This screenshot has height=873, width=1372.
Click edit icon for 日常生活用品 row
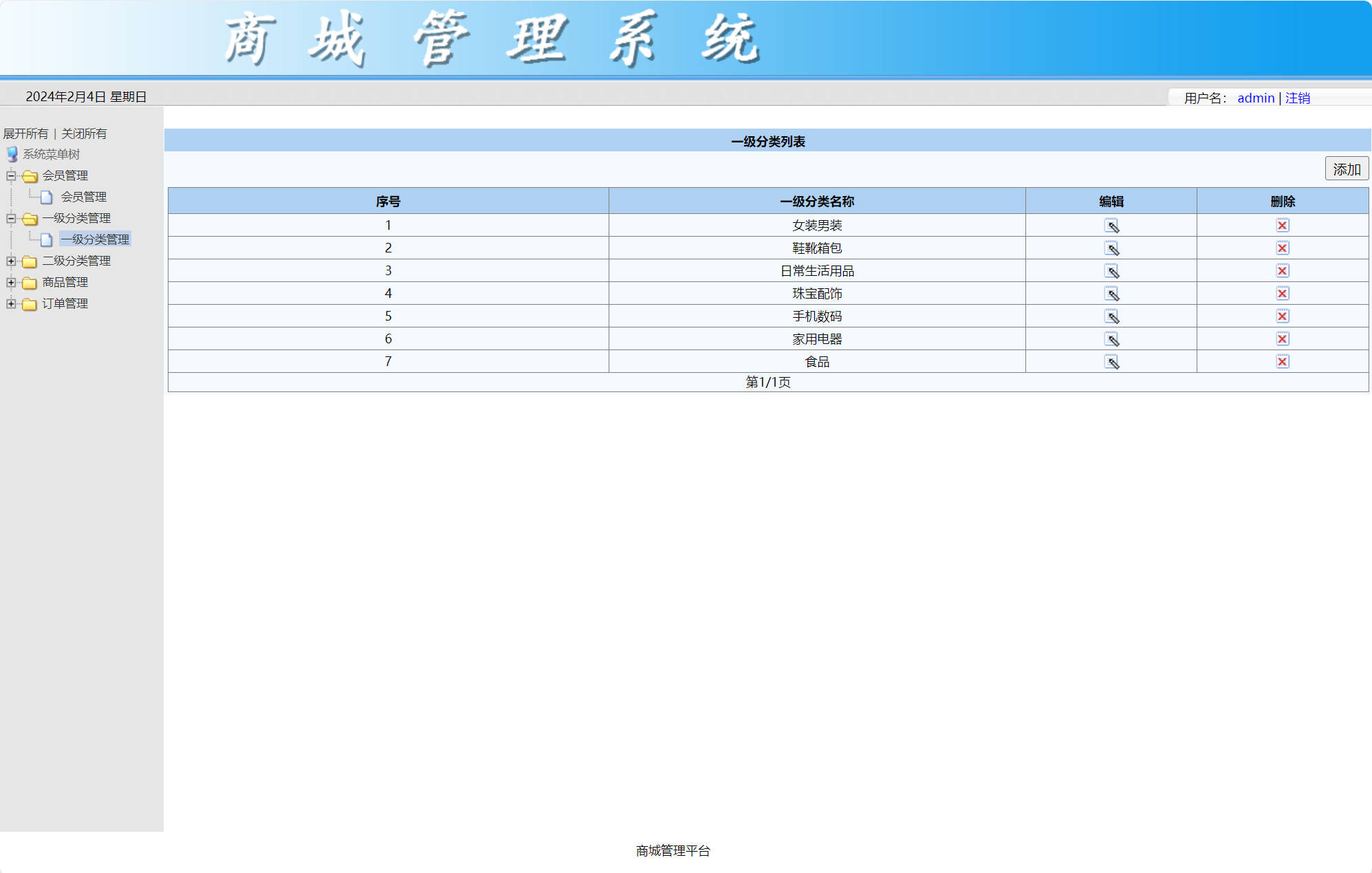point(1111,271)
